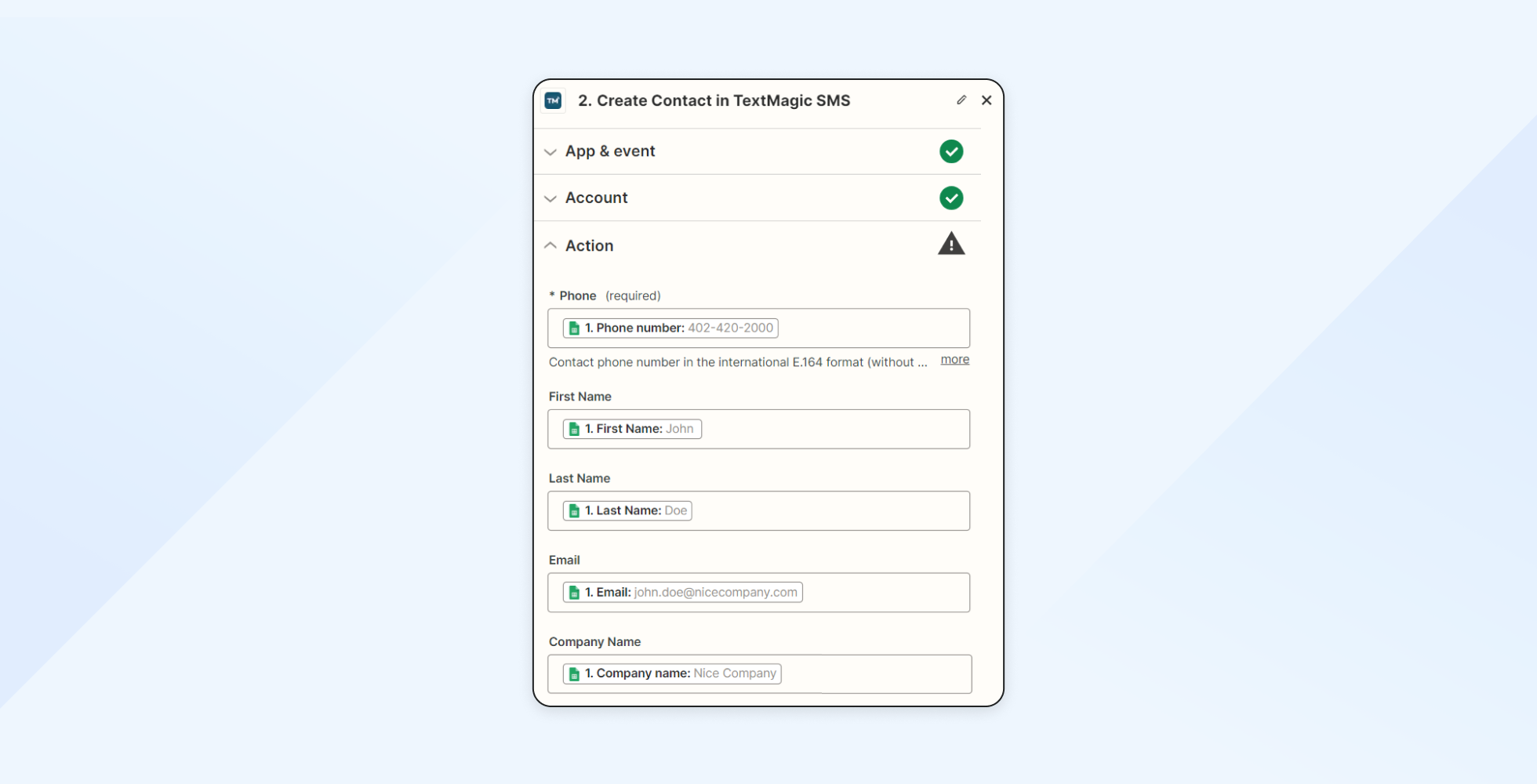Screen dimensions: 1537x784
Task: Click the green checkmark beside Account
Action: 951,198
